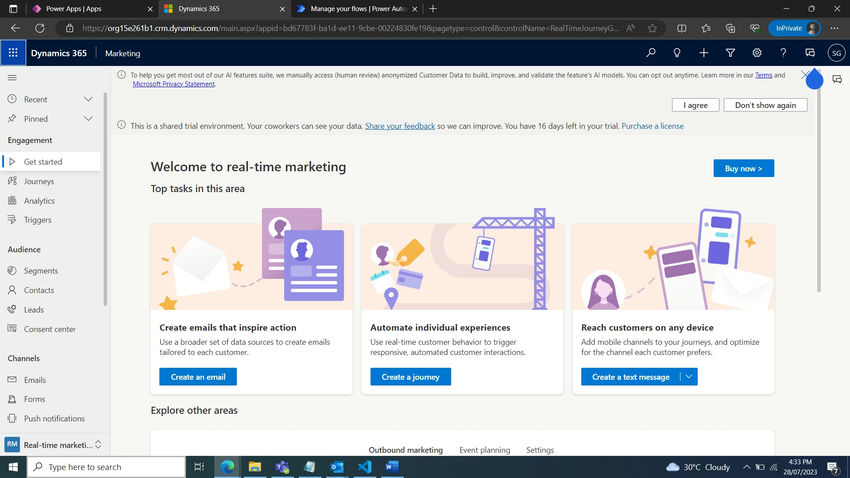Close the AI features notification banner
This screenshot has width=850, height=478.
coord(806,75)
